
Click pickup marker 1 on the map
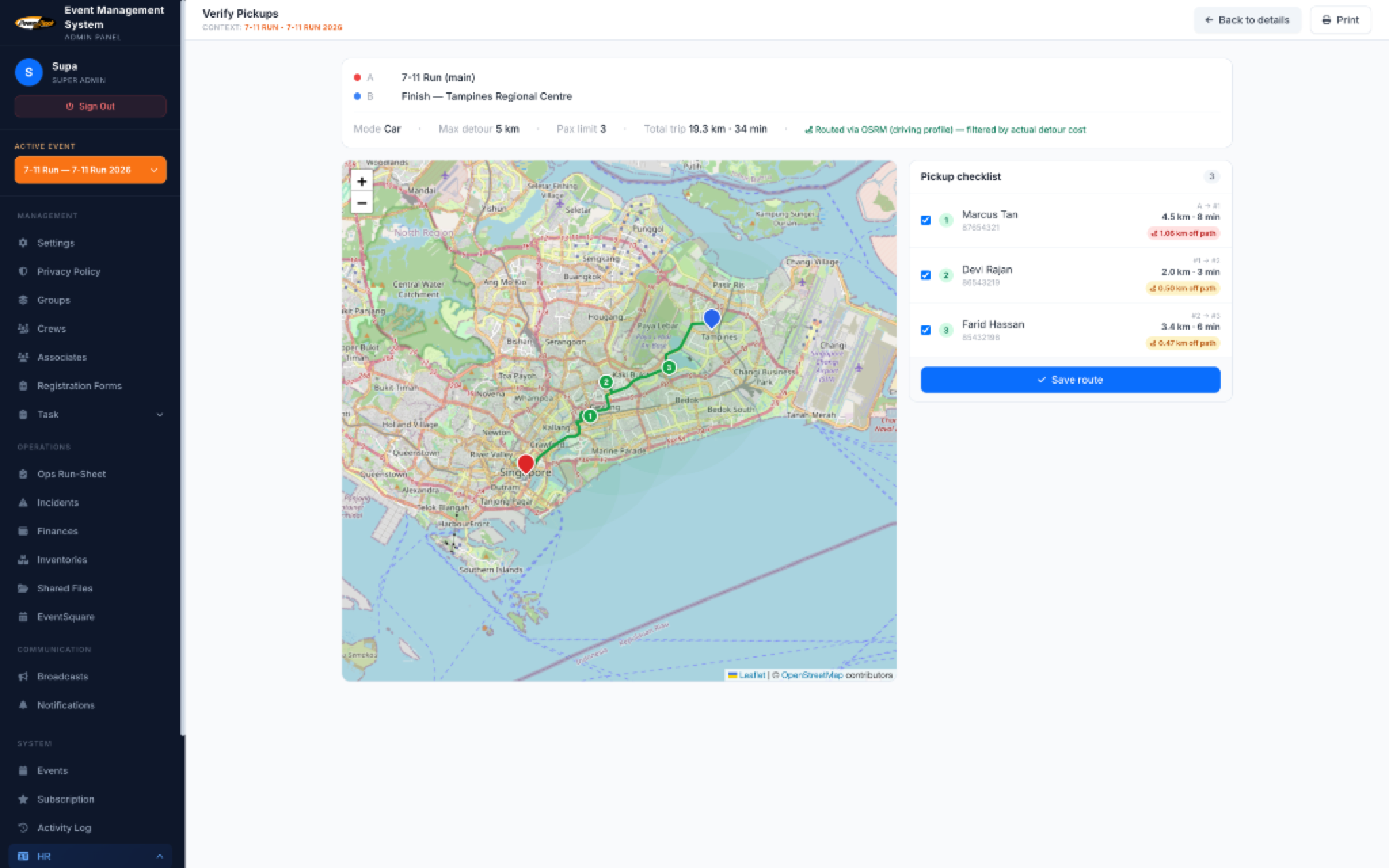(x=590, y=416)
